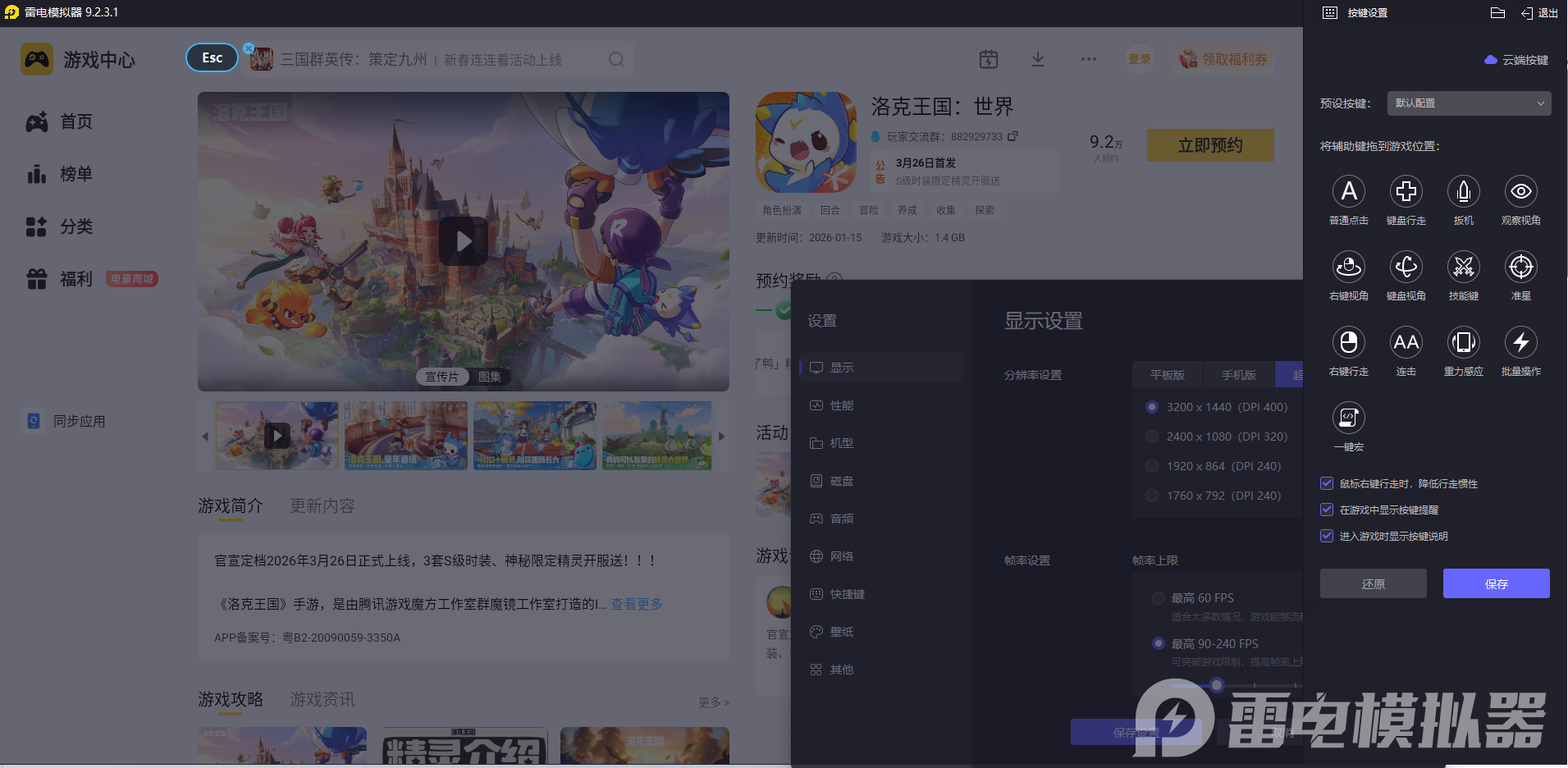Click 保存 in the key settings panel
The height and width of the screenshot is (768, 1568).
tap(1497, 583)
